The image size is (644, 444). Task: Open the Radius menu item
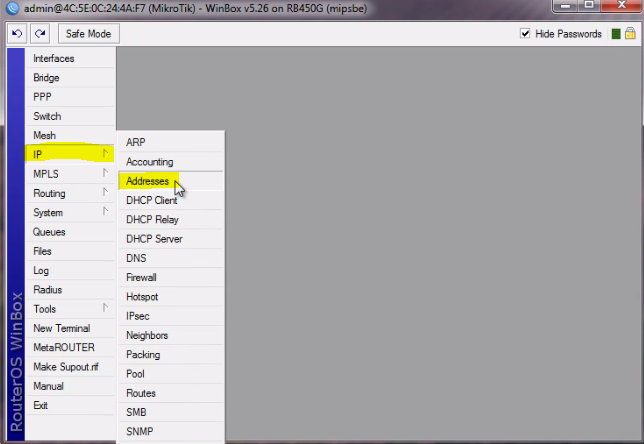(x=70, y=290)
